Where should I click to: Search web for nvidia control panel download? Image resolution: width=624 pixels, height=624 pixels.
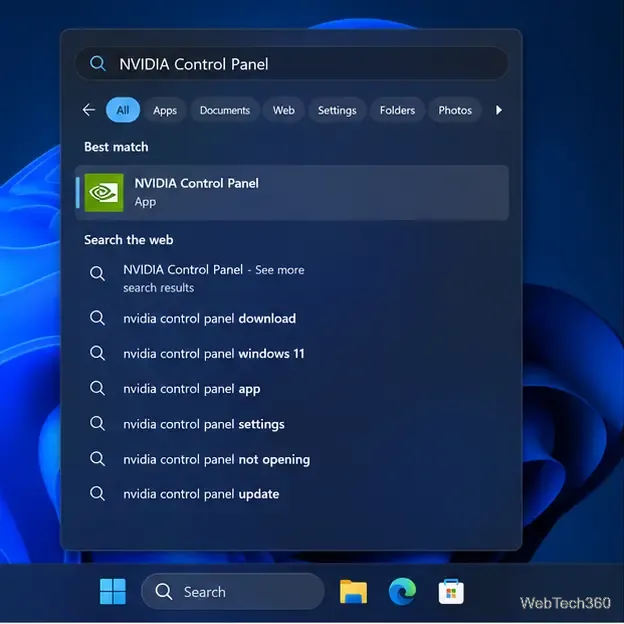pyautogui.click(x=209, y=318)
